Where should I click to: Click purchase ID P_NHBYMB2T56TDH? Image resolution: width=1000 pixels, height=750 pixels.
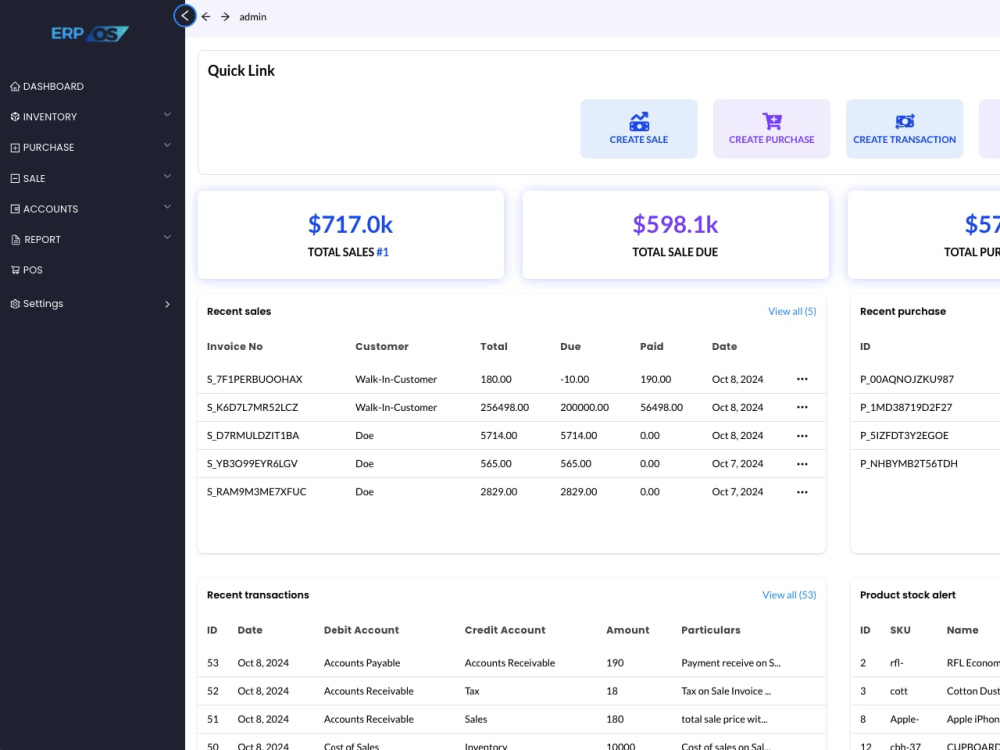coord(909,464)
